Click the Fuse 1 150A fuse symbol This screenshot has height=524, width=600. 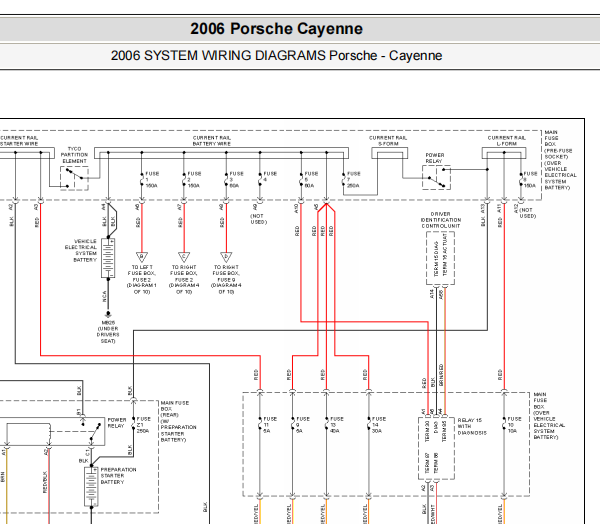pyautogui.click(x=142, y=180)
